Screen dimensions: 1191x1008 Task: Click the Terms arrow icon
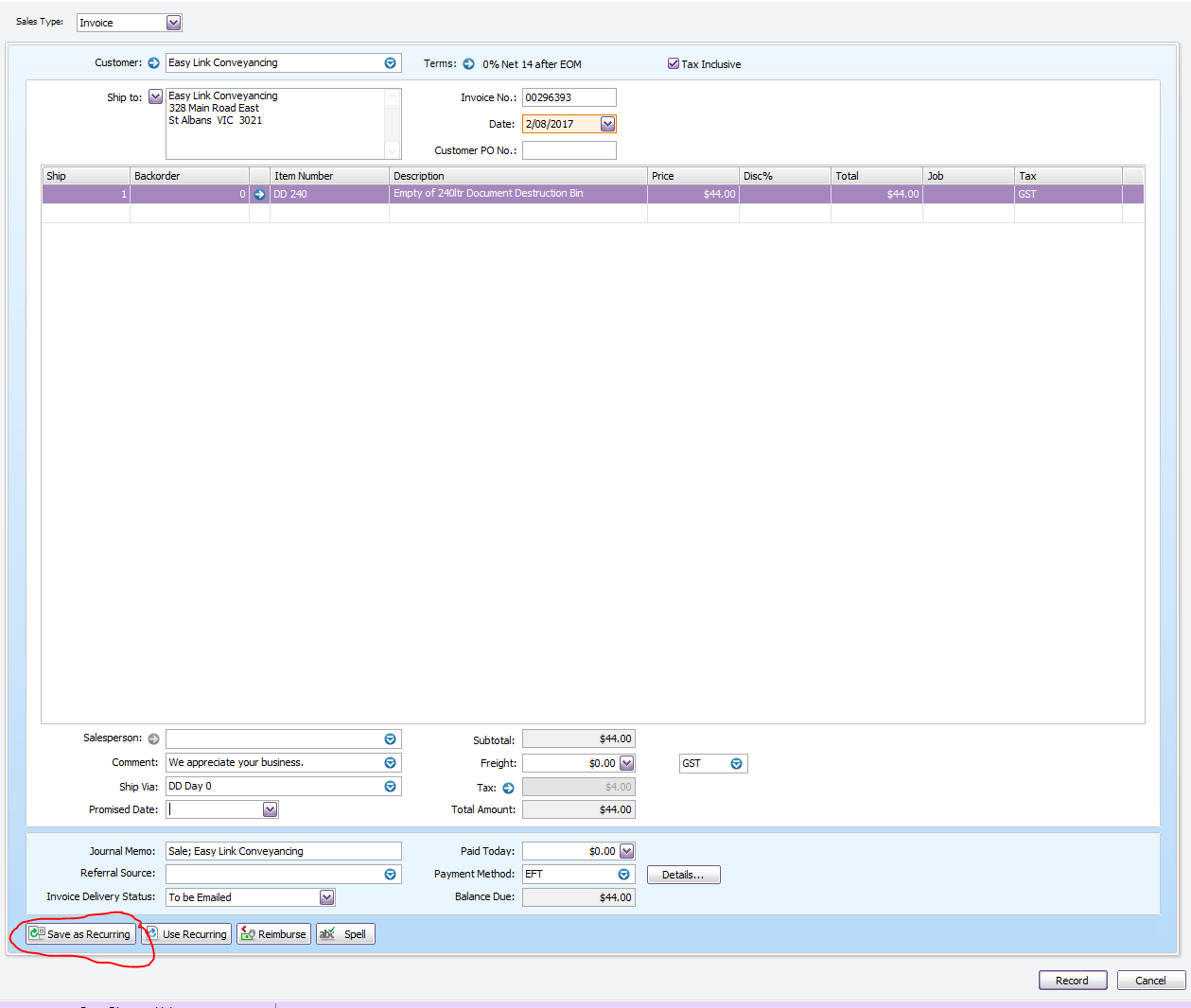(x=468, y=64)
